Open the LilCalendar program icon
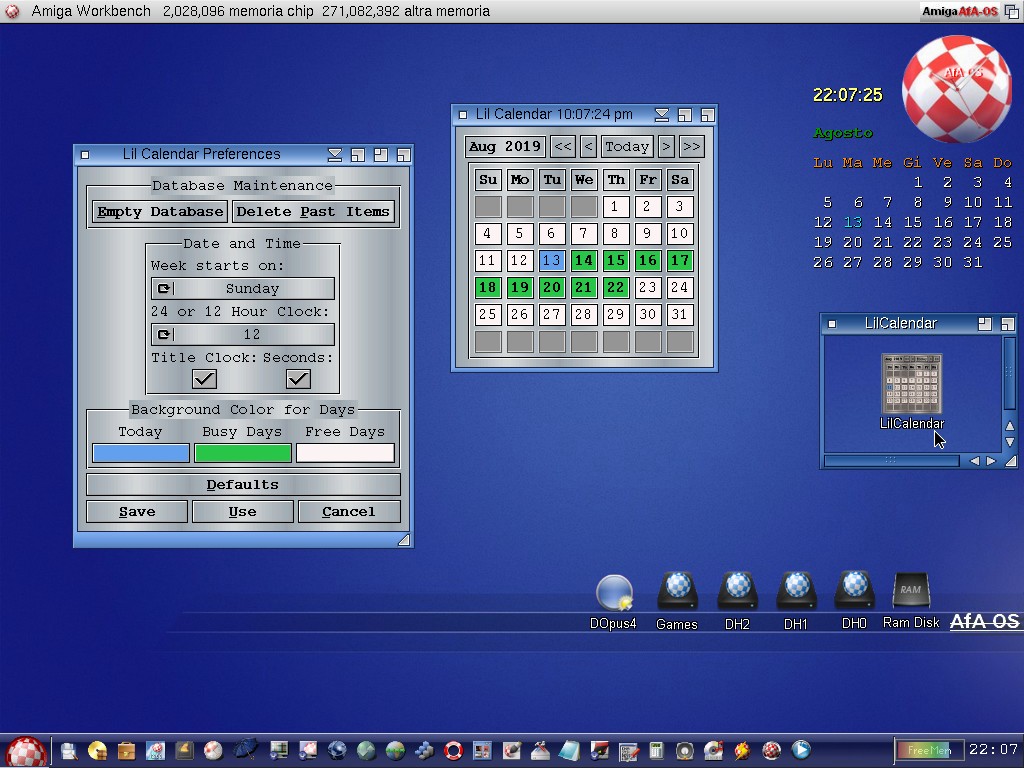 (x=911, y=385)
